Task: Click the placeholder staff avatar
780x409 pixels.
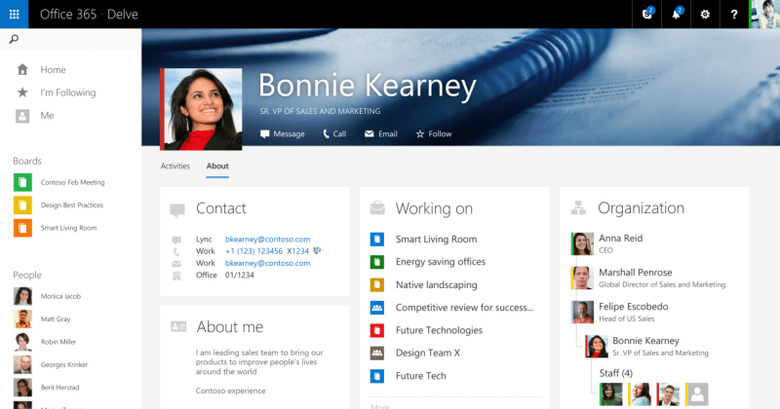Action: point(697,394)
